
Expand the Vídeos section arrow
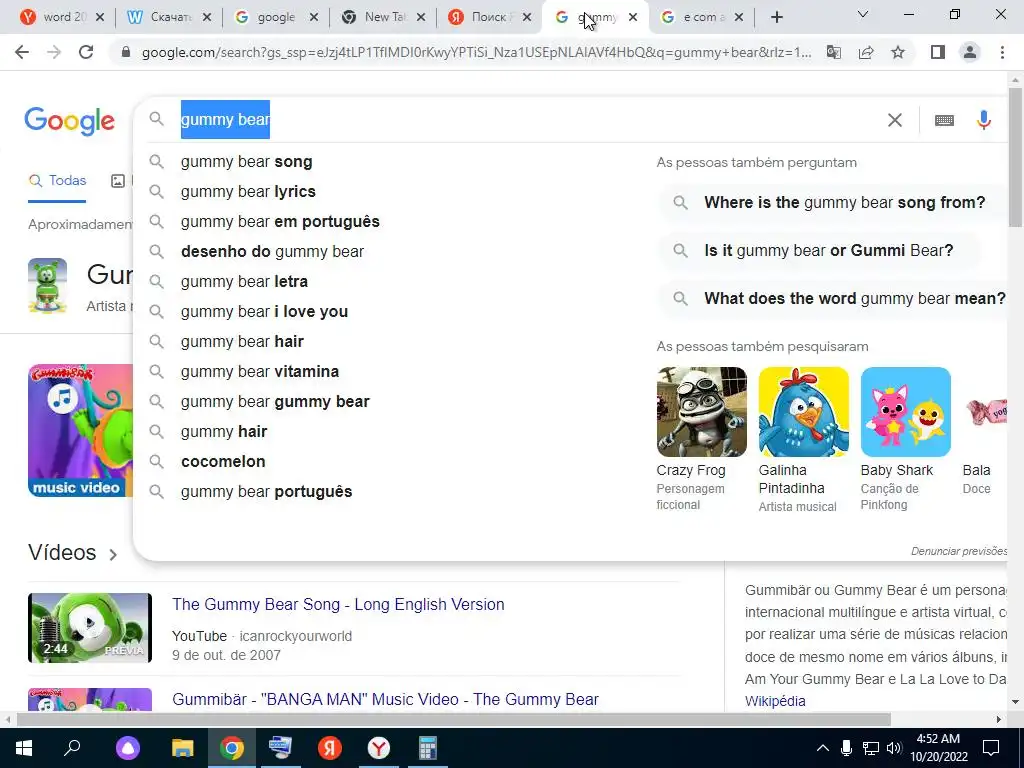[113, 554]
